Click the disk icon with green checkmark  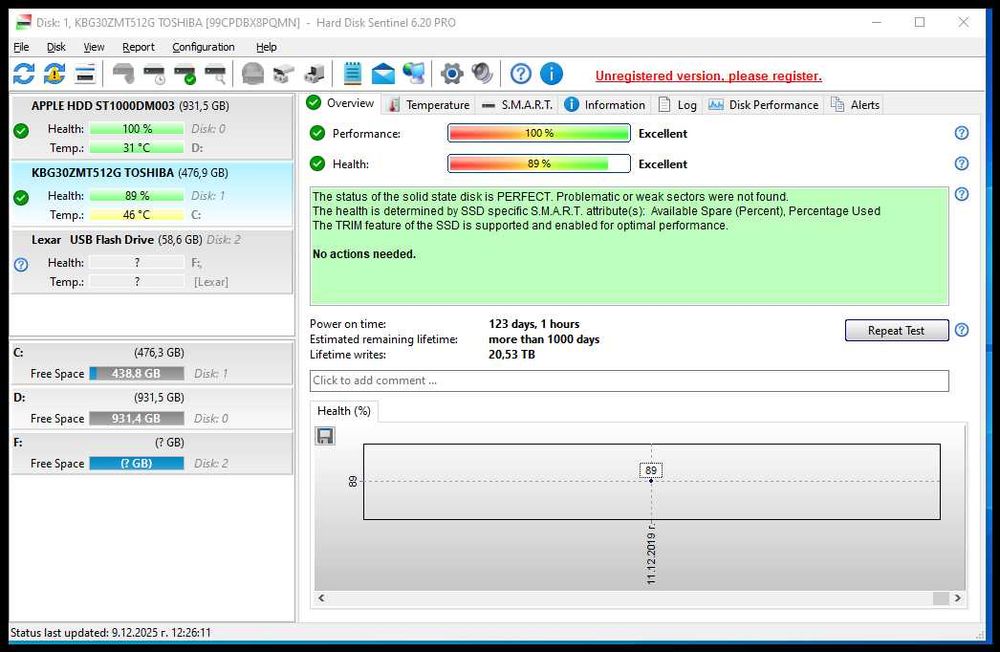click(x=185, y=74)
